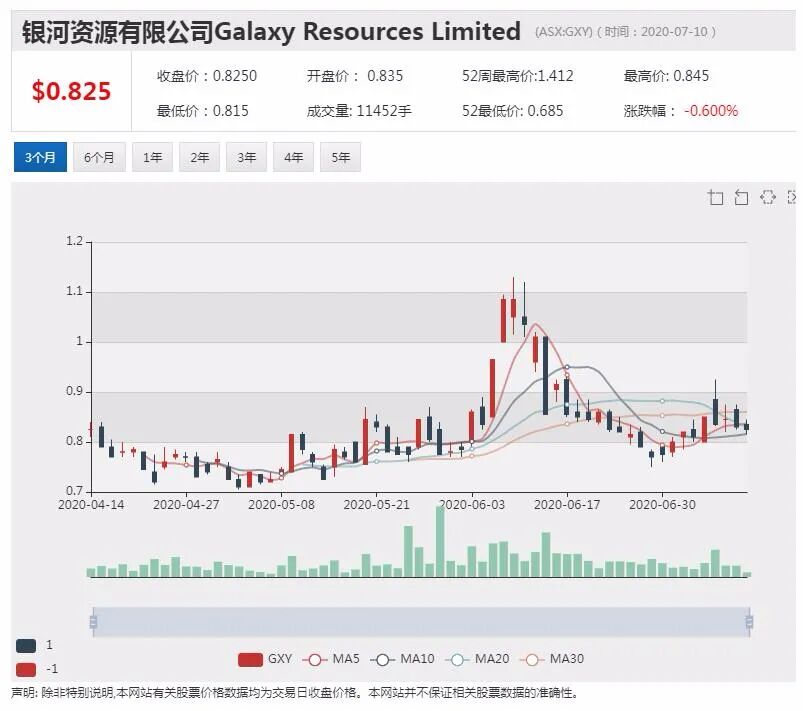Click the tall red candlestick above 1.1
803x711 pixels.
pyautogui.click(x=513, y=306)
